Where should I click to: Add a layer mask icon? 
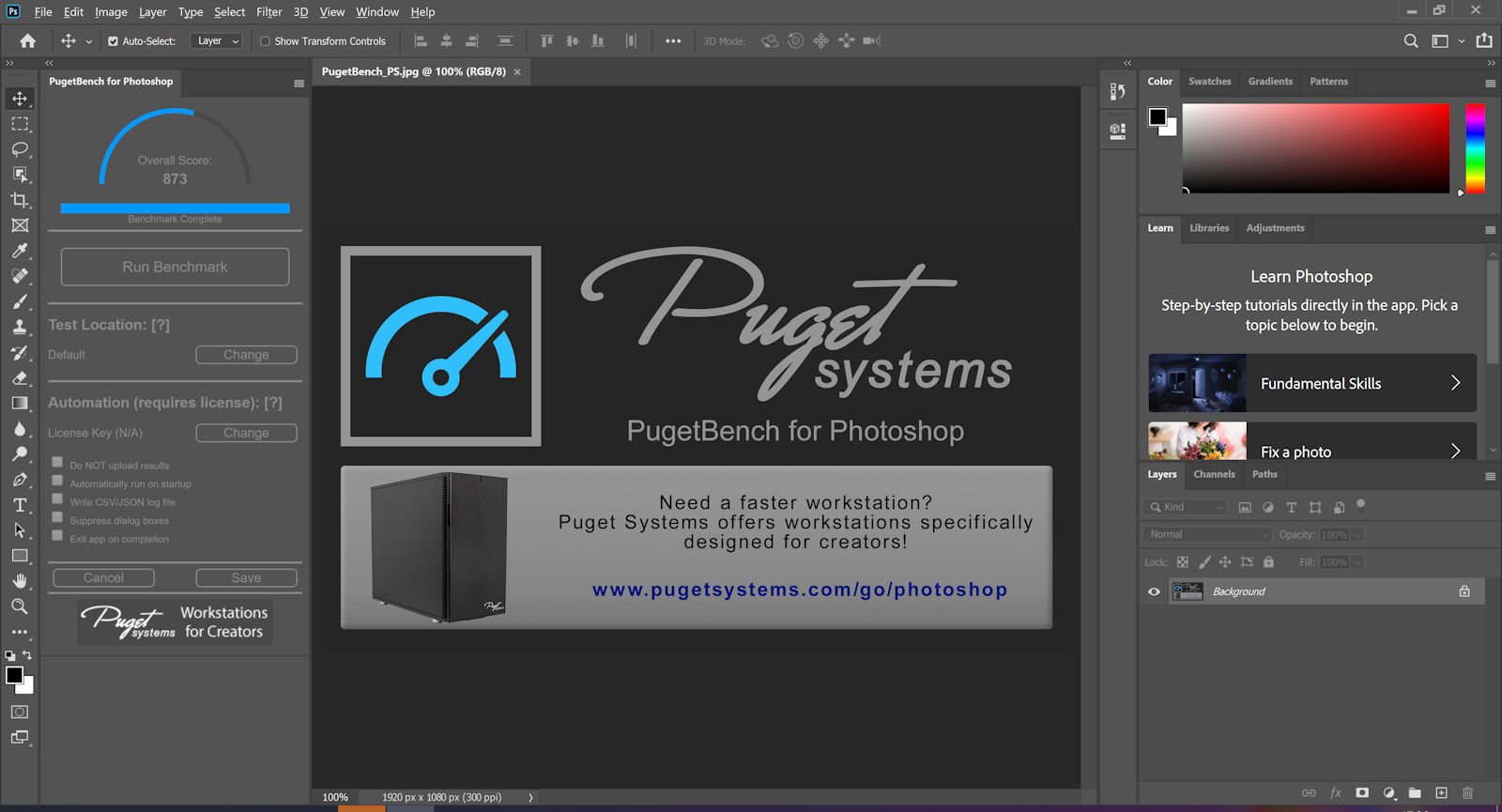coord(1362,793)
